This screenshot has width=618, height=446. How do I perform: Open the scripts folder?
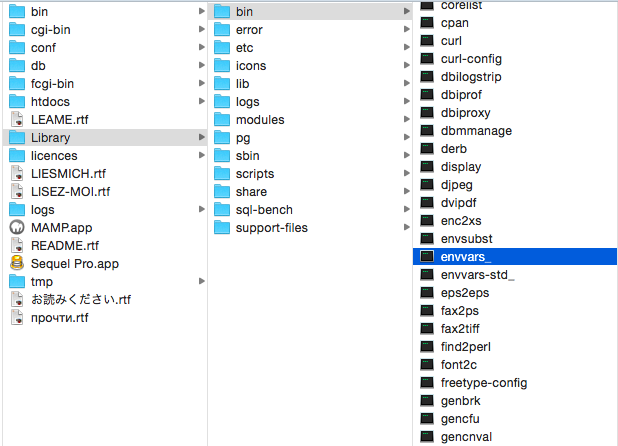[255, 174]
